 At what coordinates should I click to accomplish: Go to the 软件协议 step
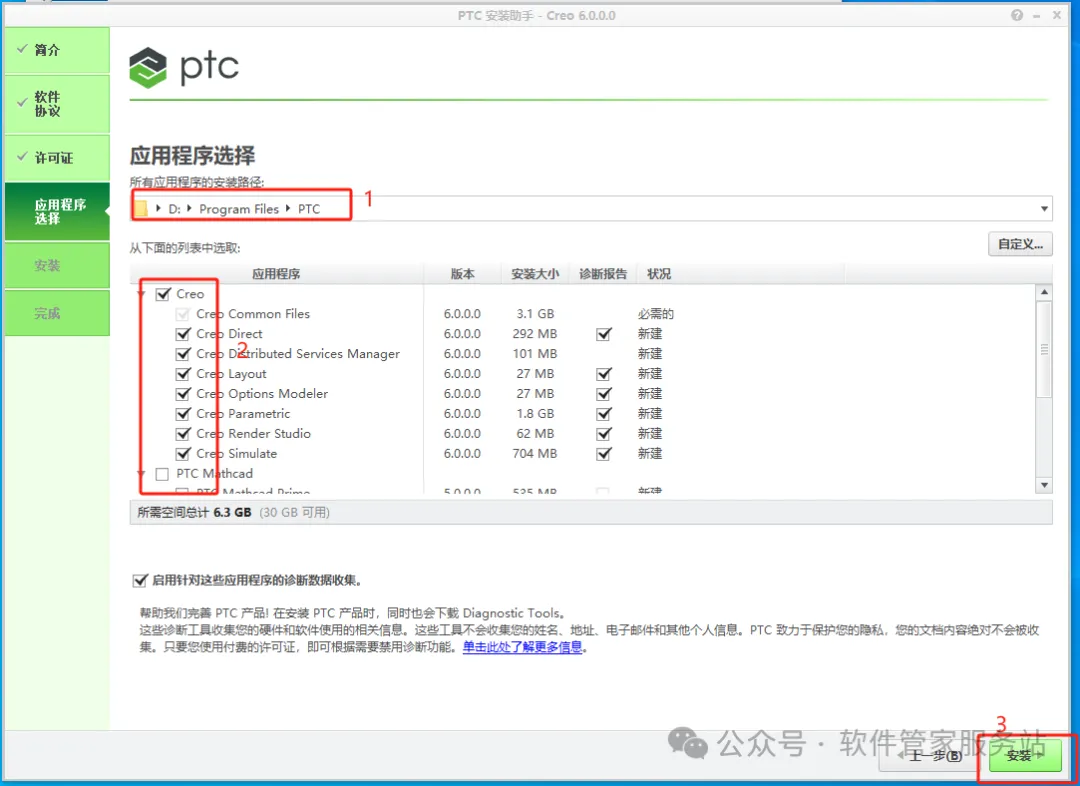point(57,104)
